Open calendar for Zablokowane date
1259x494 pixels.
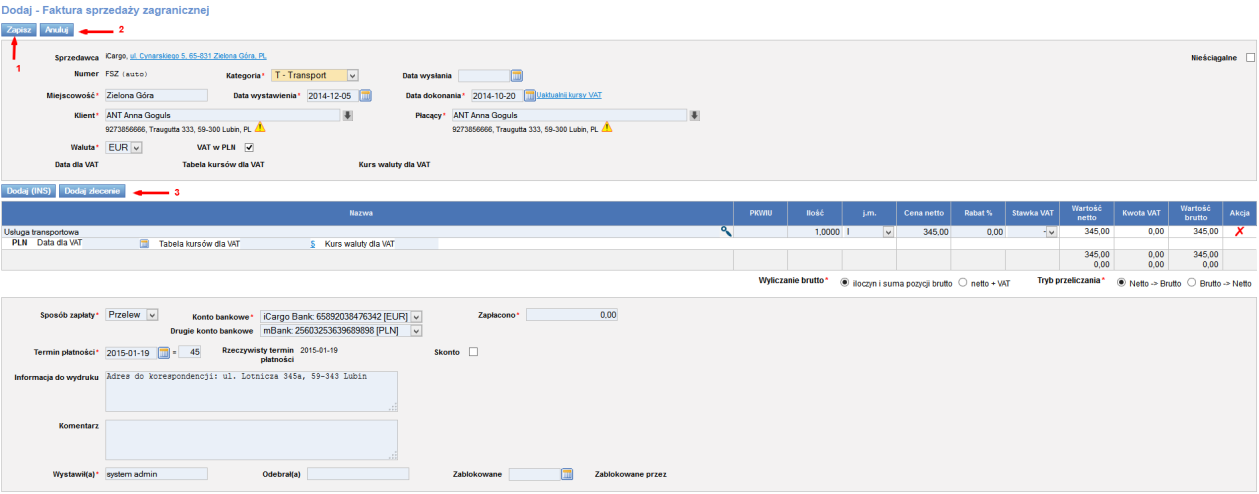point(566,474)
